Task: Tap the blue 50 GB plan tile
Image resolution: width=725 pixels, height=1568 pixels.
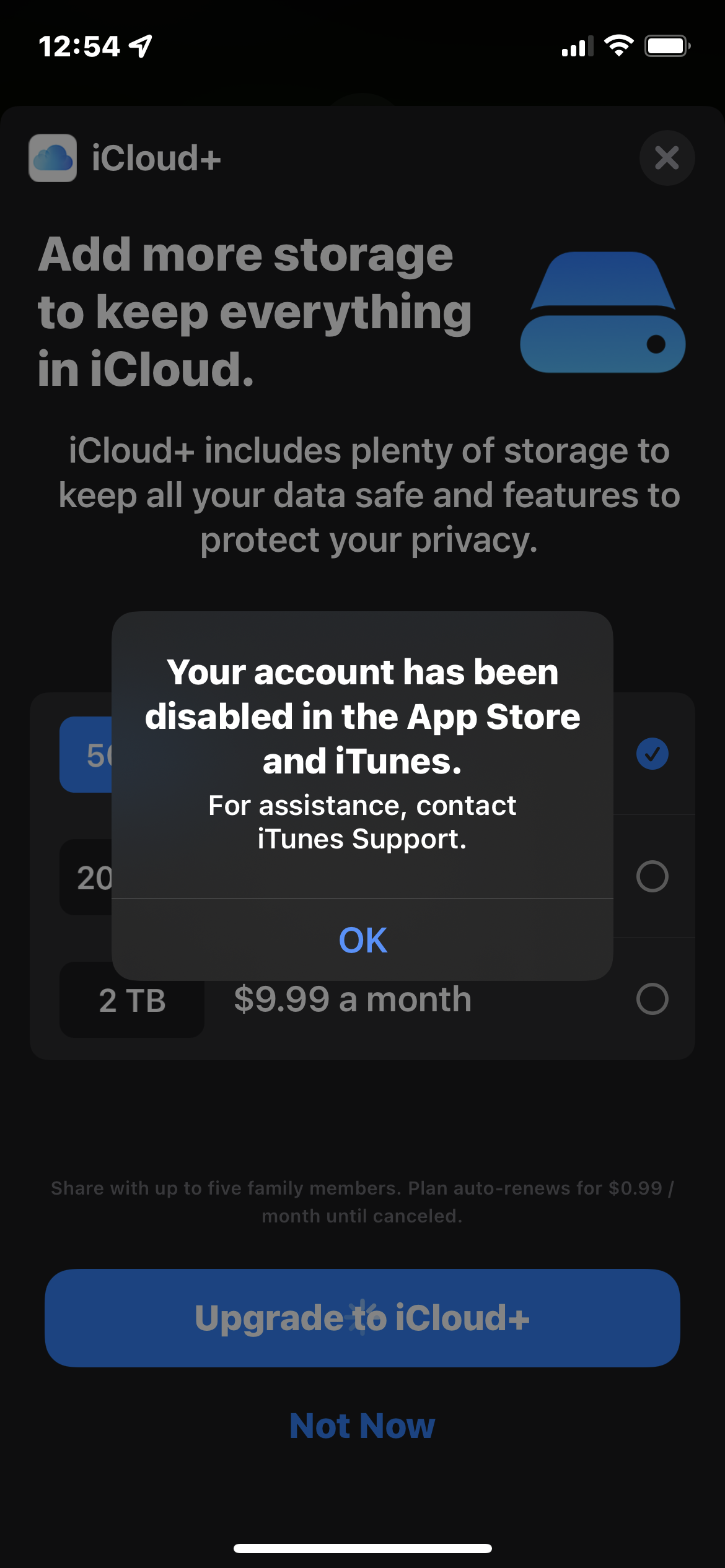Action: [x=86, y=754]
